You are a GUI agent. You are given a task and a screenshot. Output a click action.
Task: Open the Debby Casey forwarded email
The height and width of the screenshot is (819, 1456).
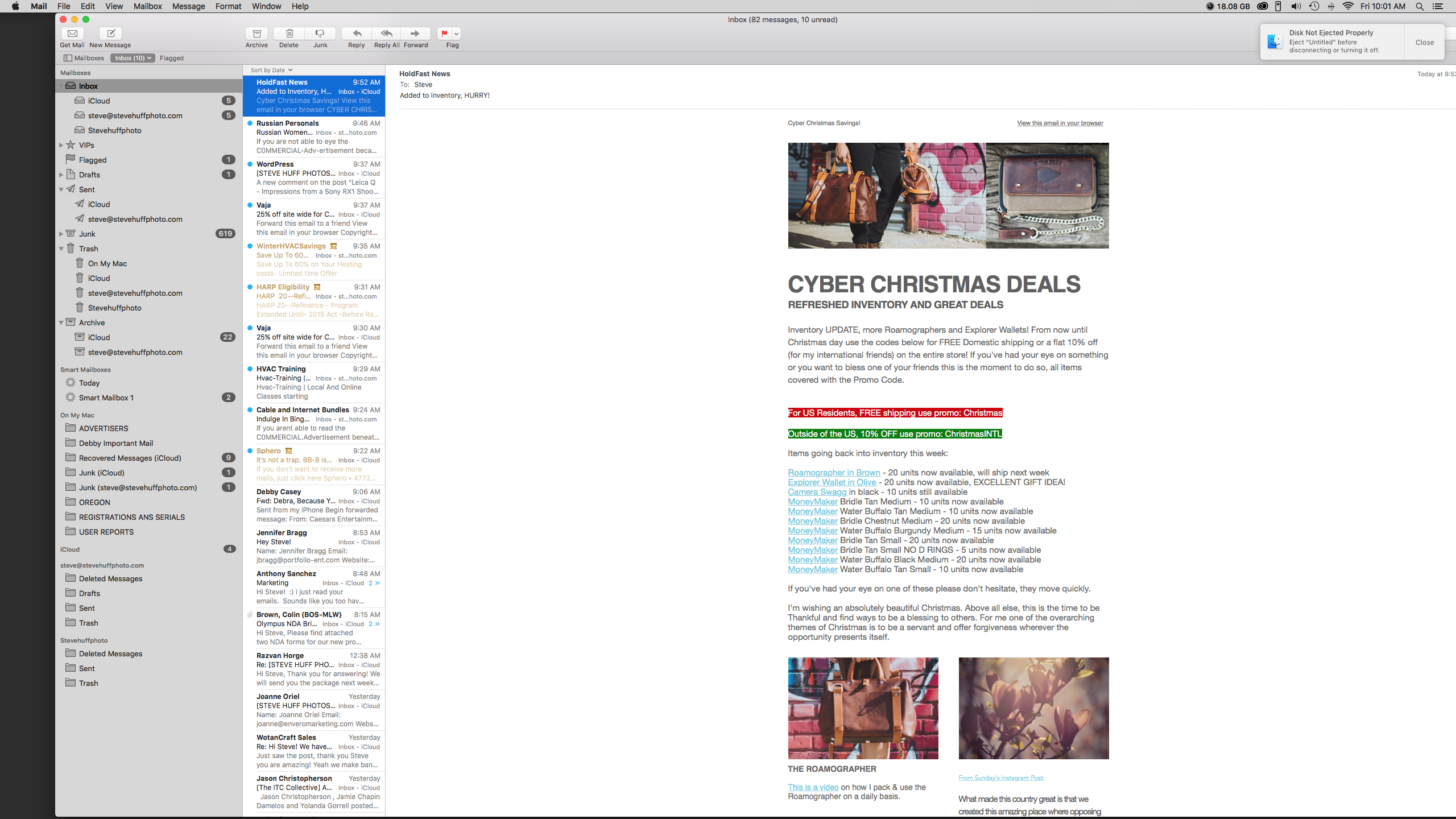click(314, 506)
